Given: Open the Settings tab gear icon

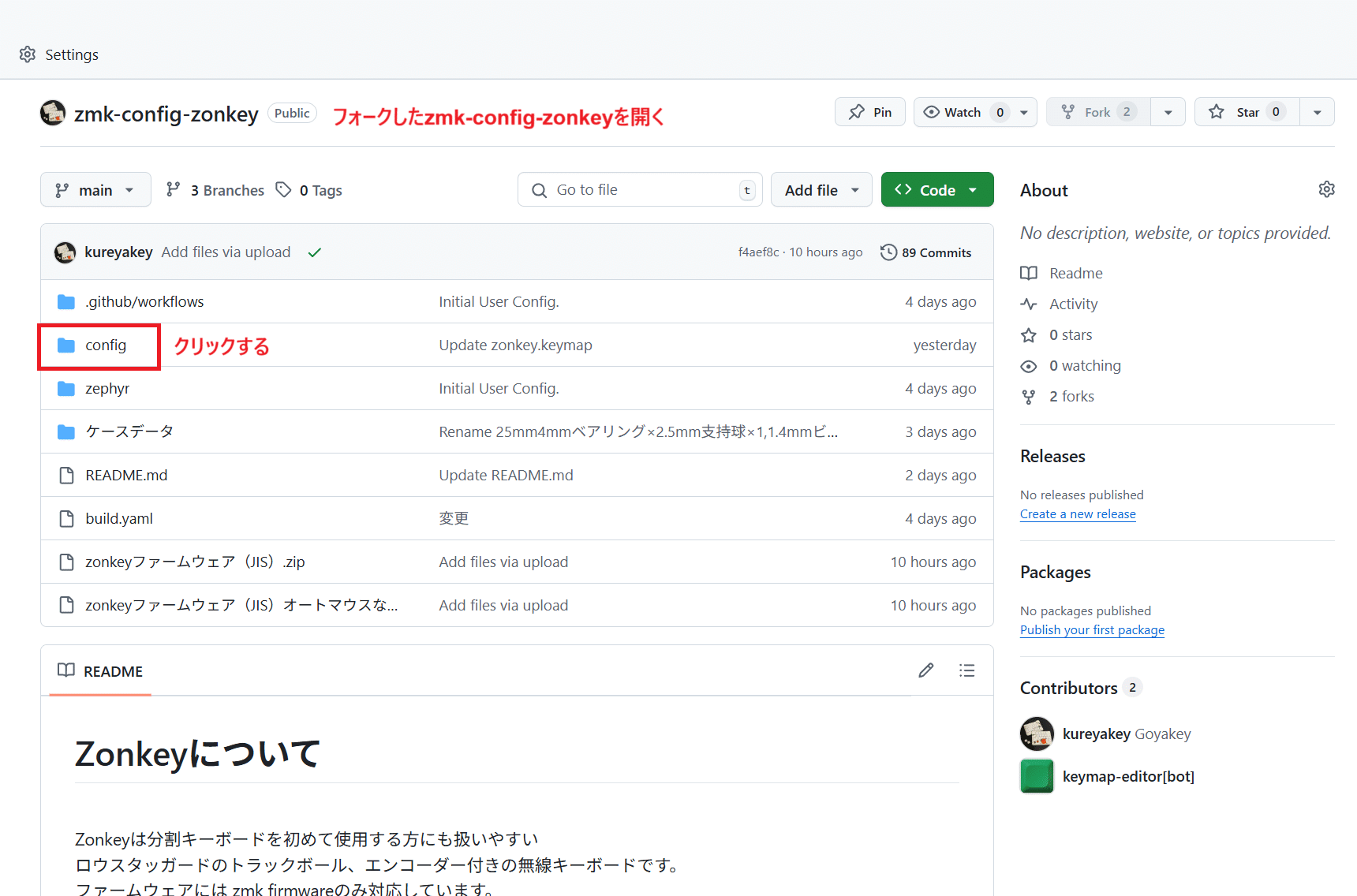Looking at the screenshot, I should click(28, 54).
